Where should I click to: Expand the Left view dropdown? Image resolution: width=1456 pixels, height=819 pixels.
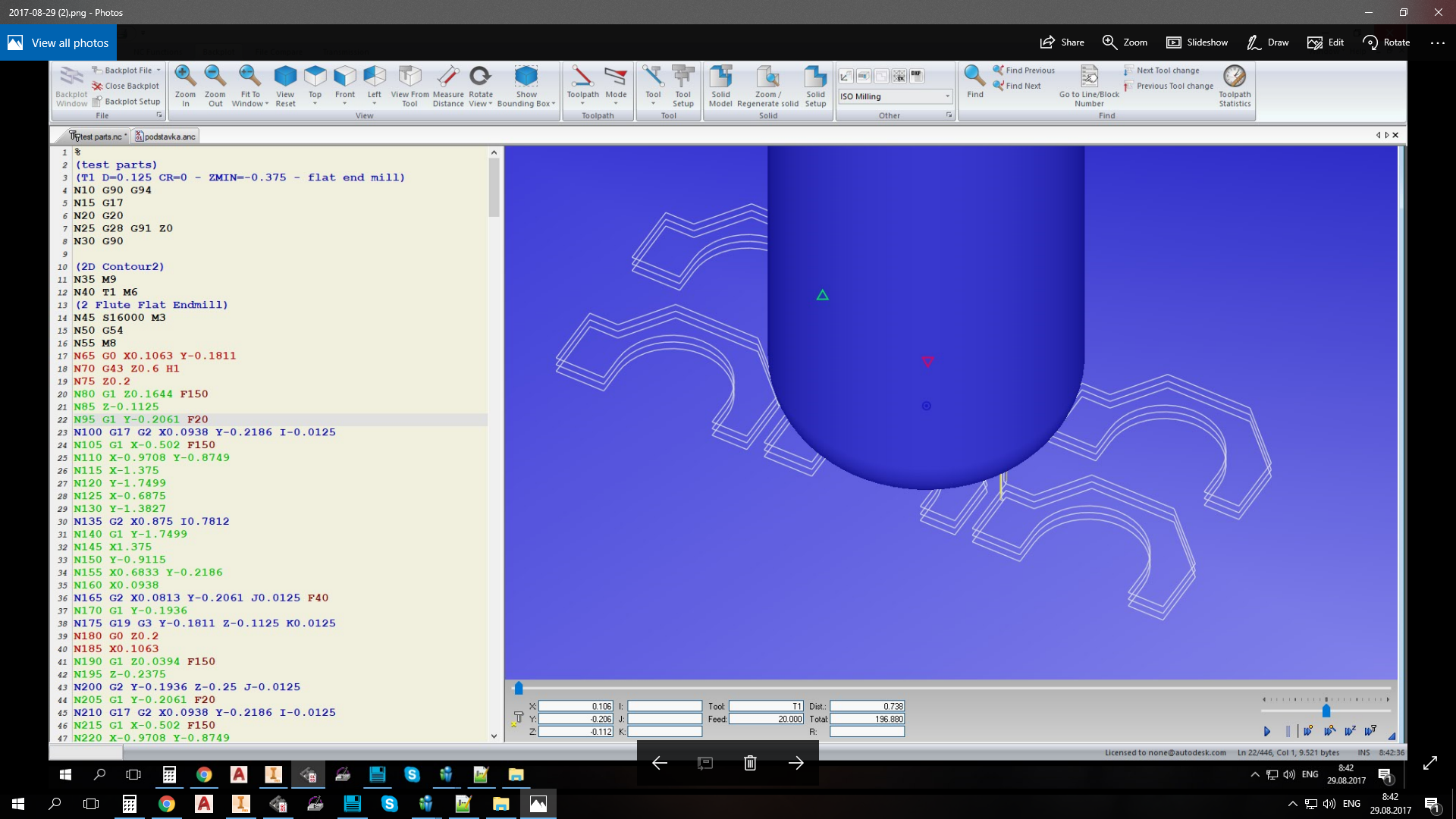point(375,104)
